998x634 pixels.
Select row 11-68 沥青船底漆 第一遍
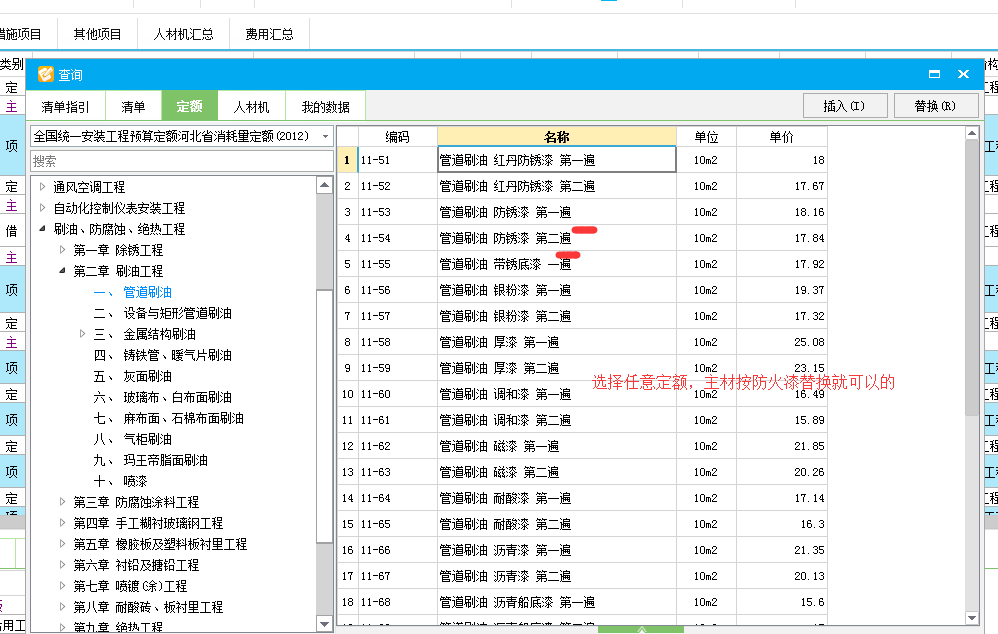[x=582, y=602]
